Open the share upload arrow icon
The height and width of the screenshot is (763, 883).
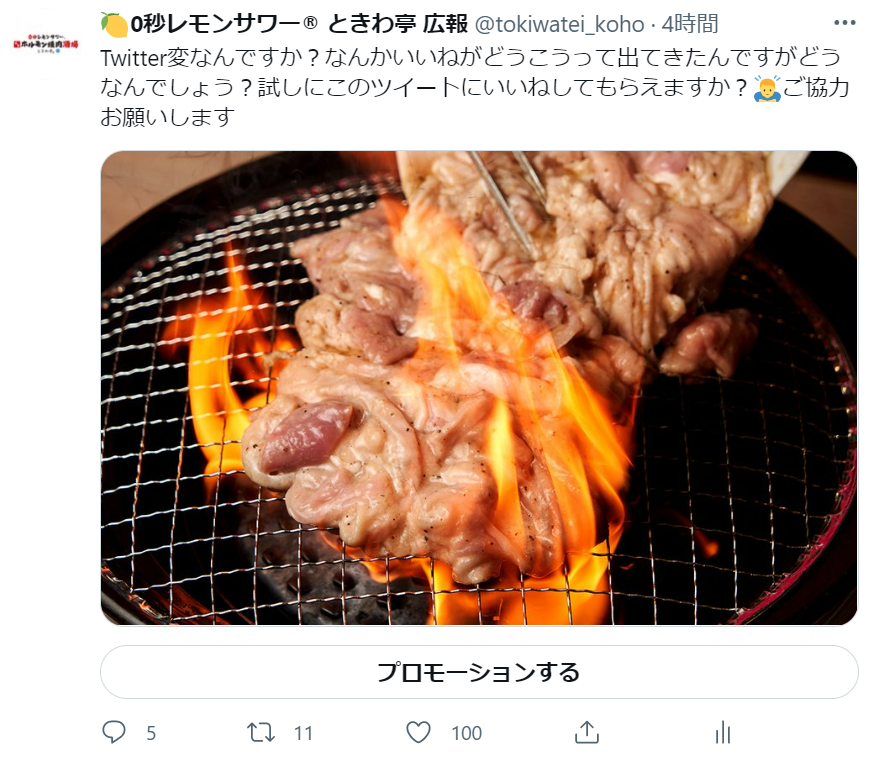[586, 732]
